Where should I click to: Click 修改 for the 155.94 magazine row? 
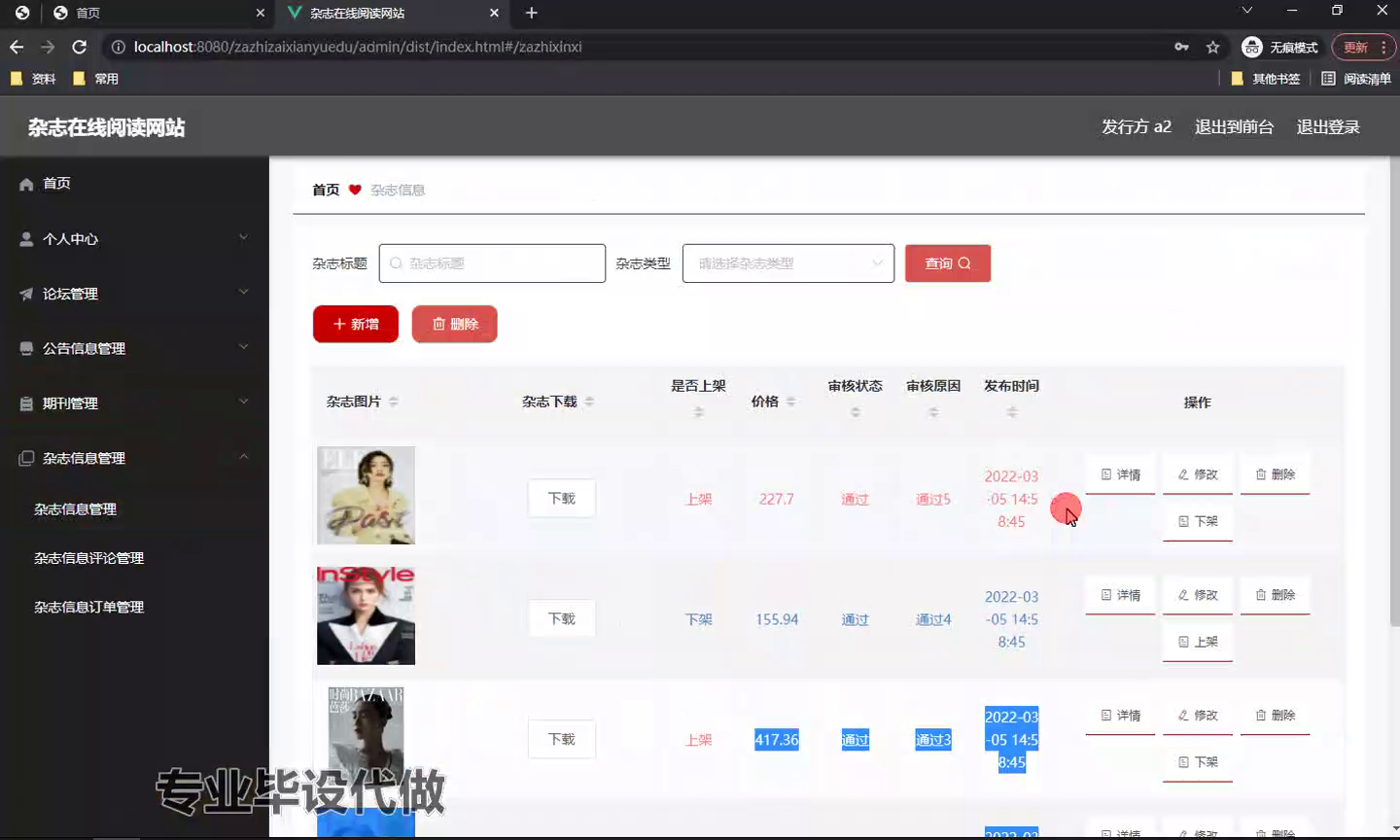(1198, 595)
